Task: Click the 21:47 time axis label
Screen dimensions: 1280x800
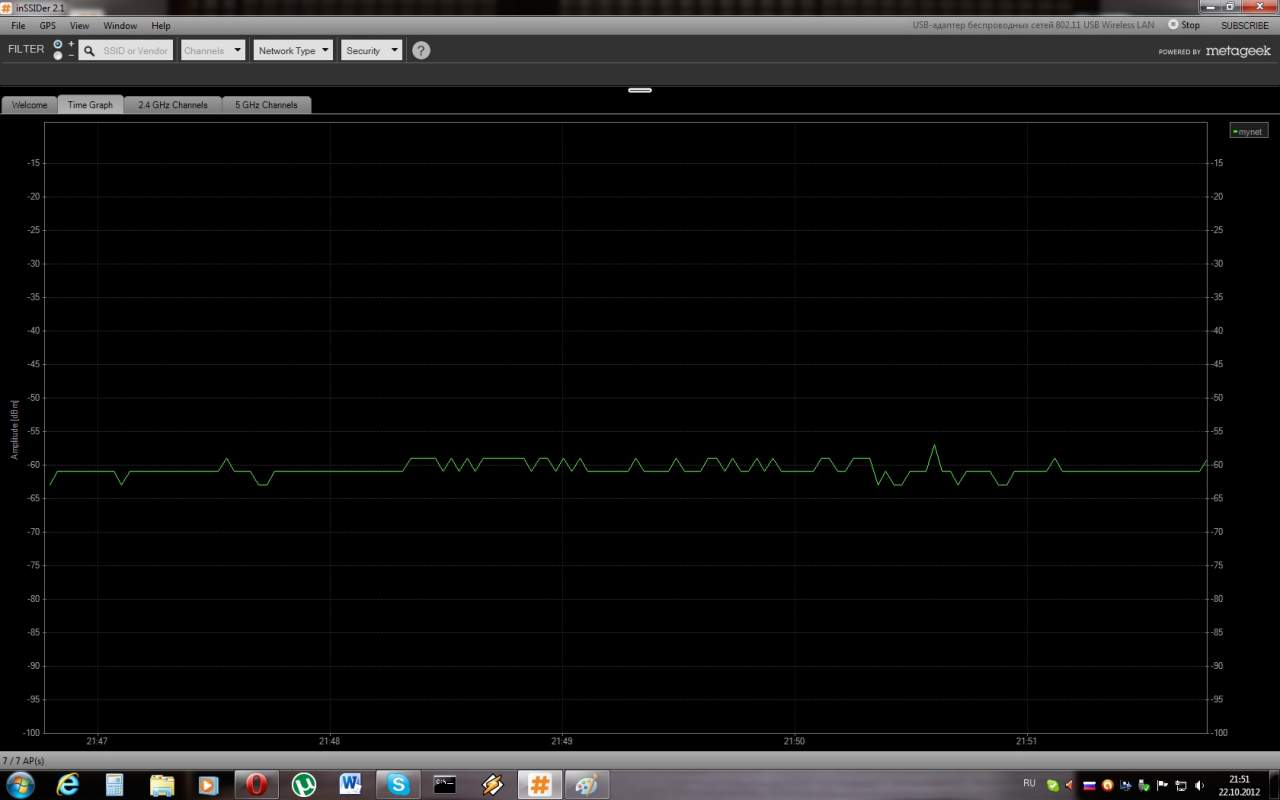Action: [x=97, y=742]
